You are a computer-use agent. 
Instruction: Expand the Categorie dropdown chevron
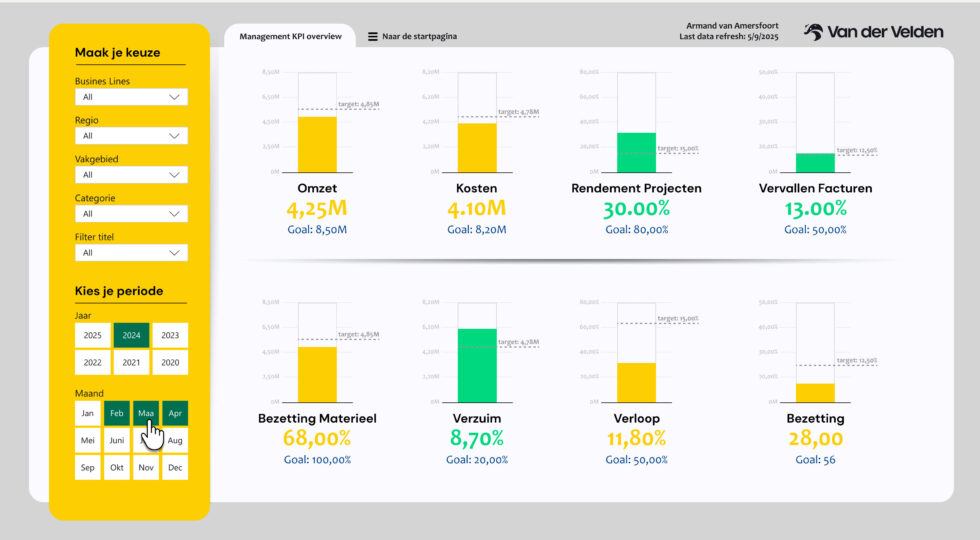(175, 214)
